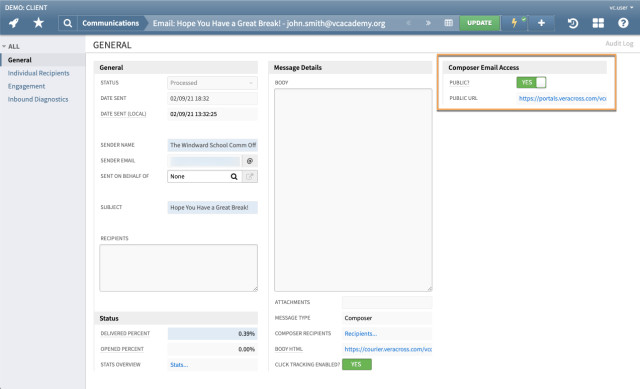Open the Stats... overview link
The width and height of the screenshot is (640, 389).
tap(179, 365)
